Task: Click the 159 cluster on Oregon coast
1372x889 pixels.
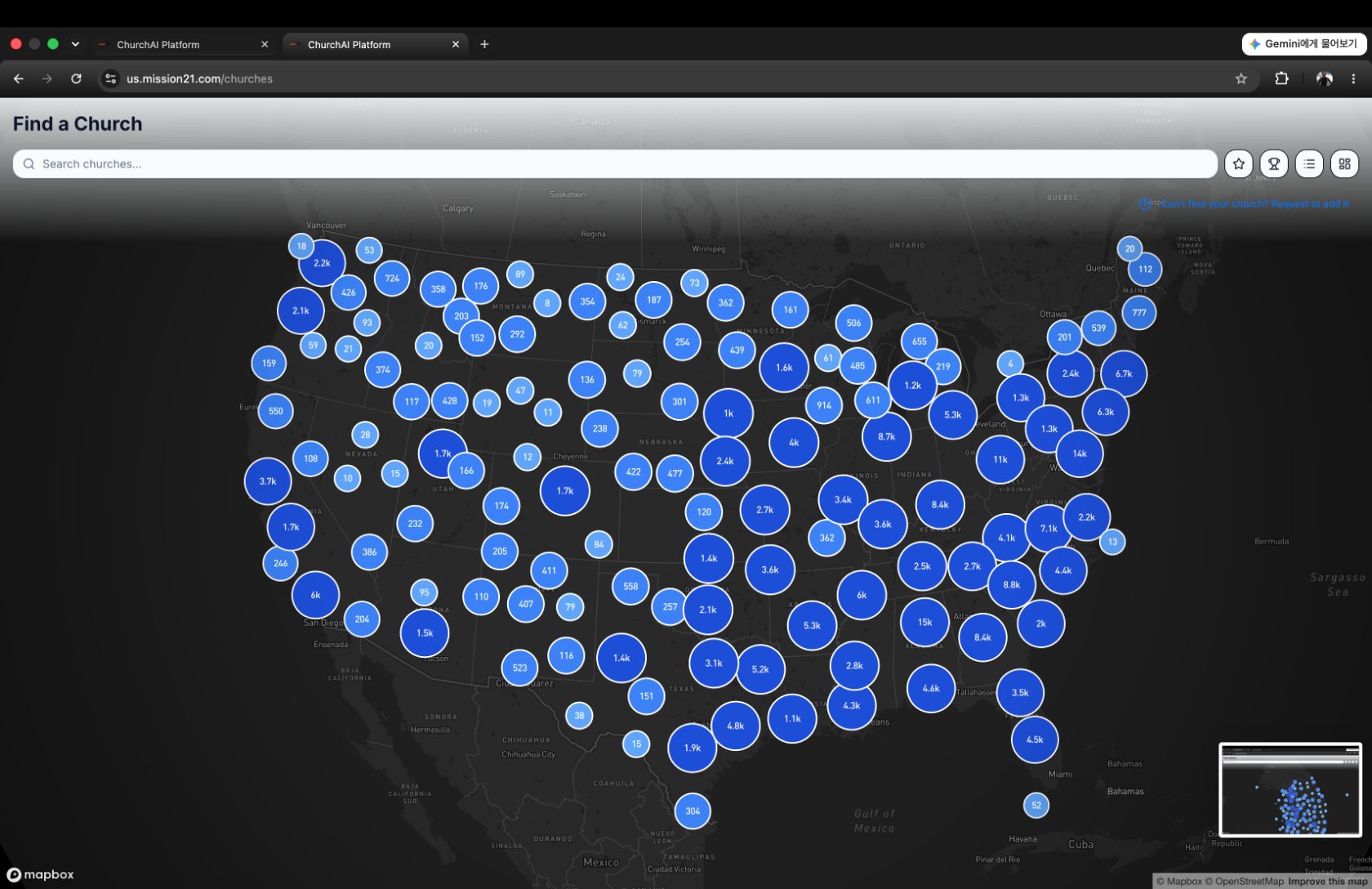Action: pos(269,363)
